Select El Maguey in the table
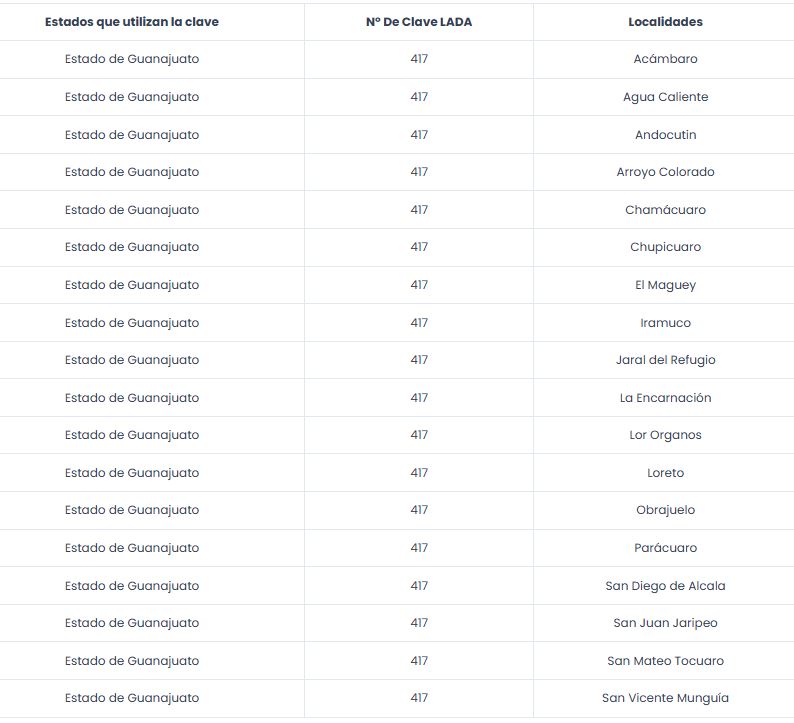Viewport: 794px width, 723px height. [665, 285]
